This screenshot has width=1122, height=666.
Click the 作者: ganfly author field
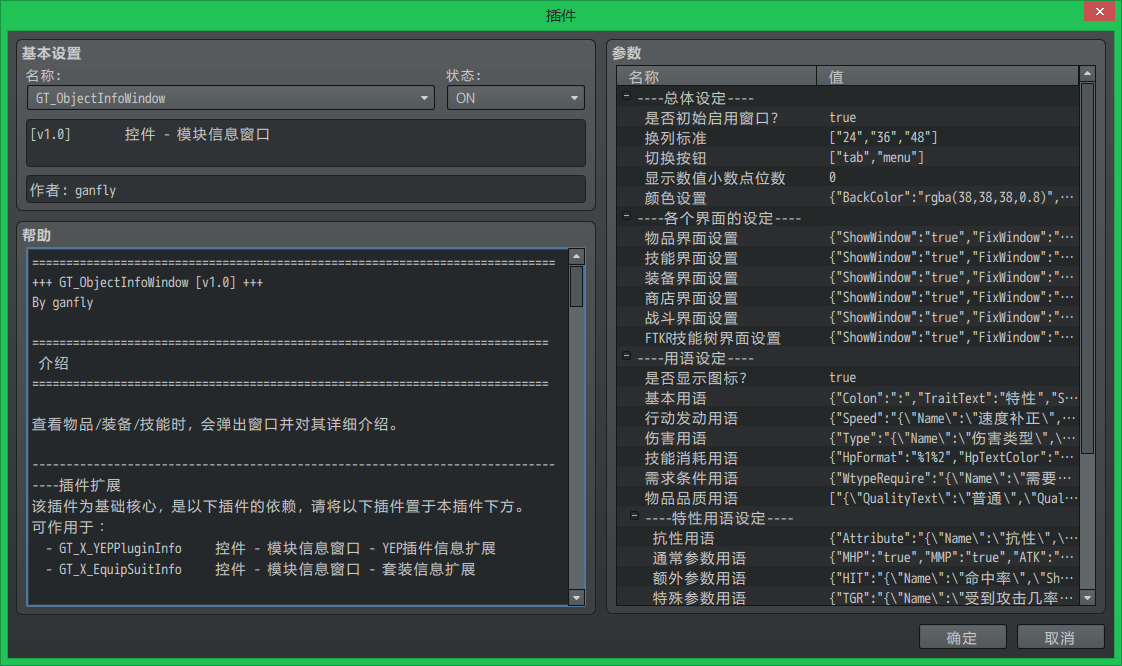pyautogui.click(x=306, y=190)
